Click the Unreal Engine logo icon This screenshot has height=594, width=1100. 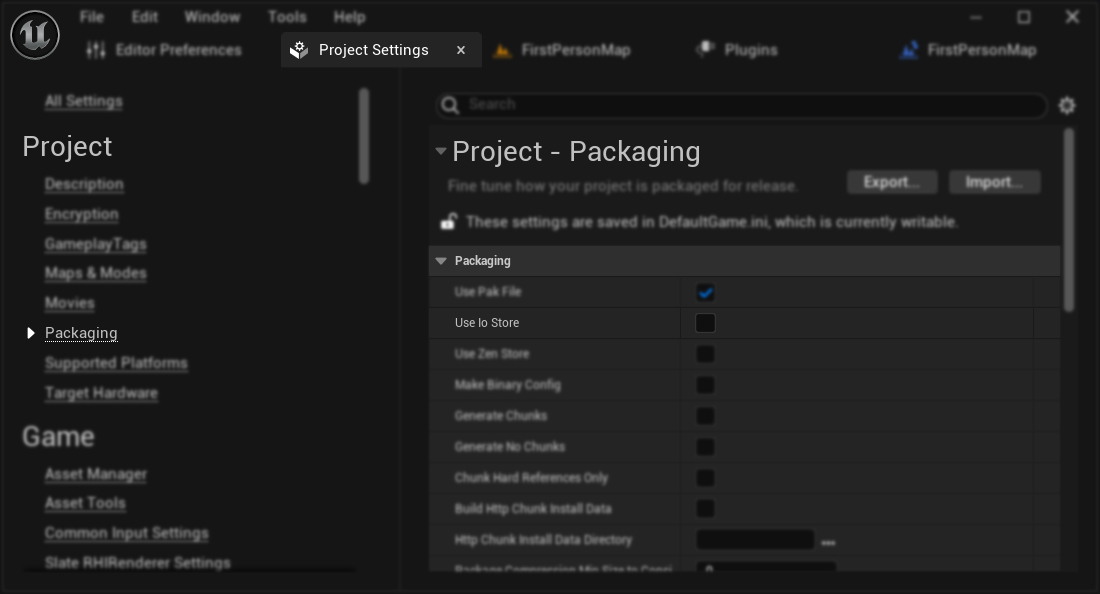coord(35,35)
